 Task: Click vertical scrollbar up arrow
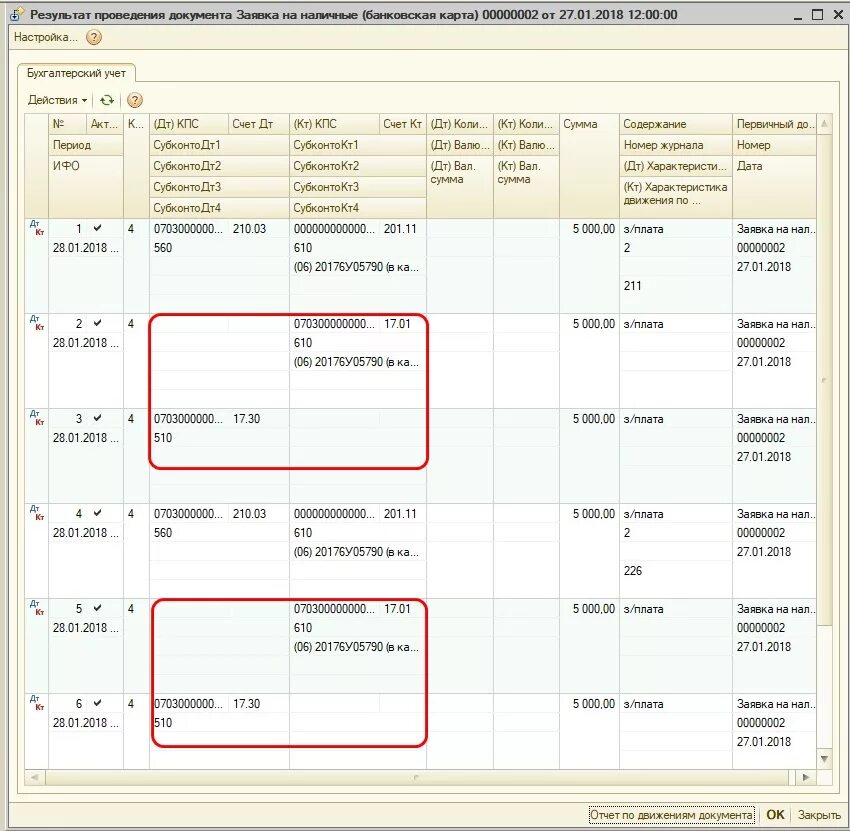tap(824, 124)
